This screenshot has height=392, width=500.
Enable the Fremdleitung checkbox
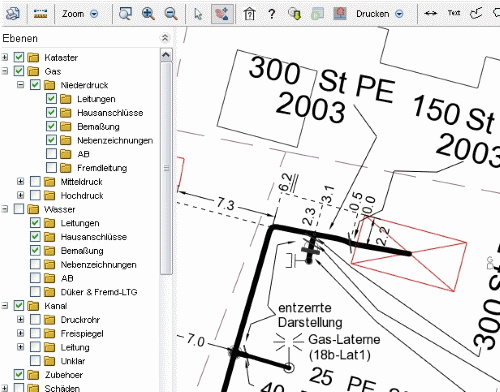tap(51, 167)
